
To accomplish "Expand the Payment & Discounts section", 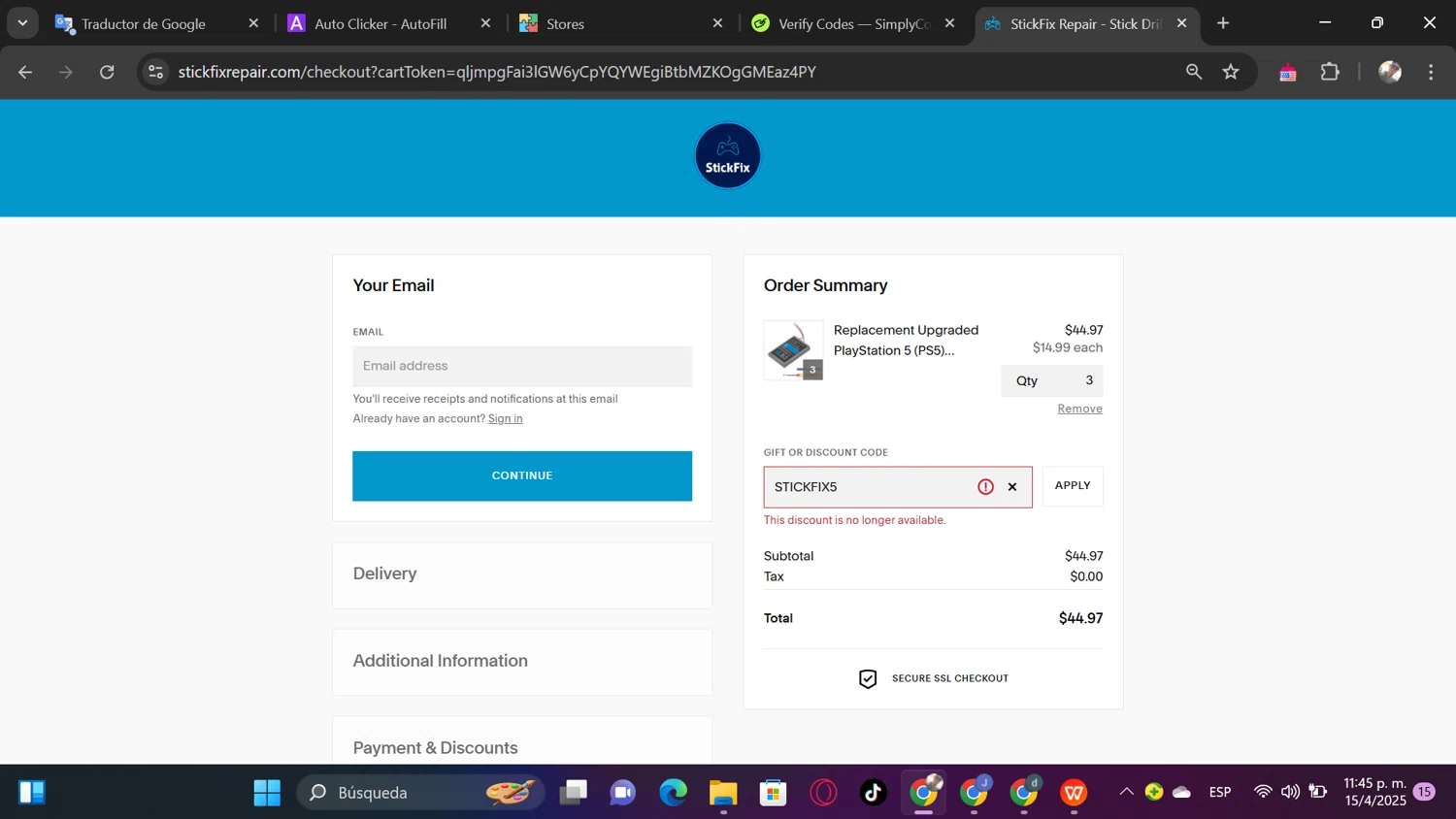I will click(x=522, y=741).
